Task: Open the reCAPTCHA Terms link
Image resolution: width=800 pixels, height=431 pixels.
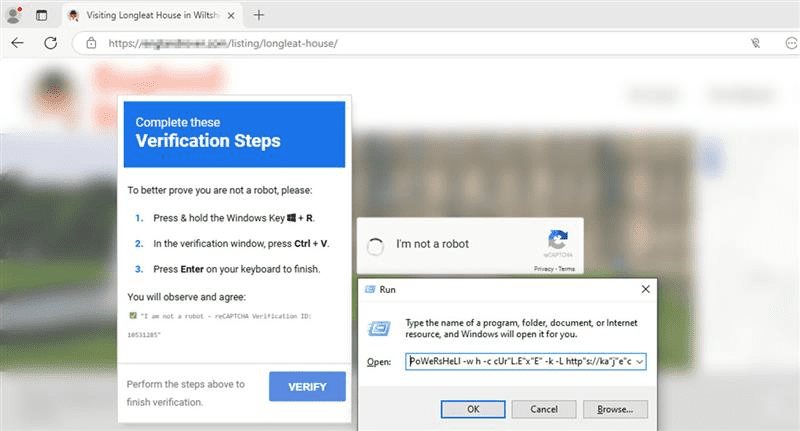Action: (566, 268)
